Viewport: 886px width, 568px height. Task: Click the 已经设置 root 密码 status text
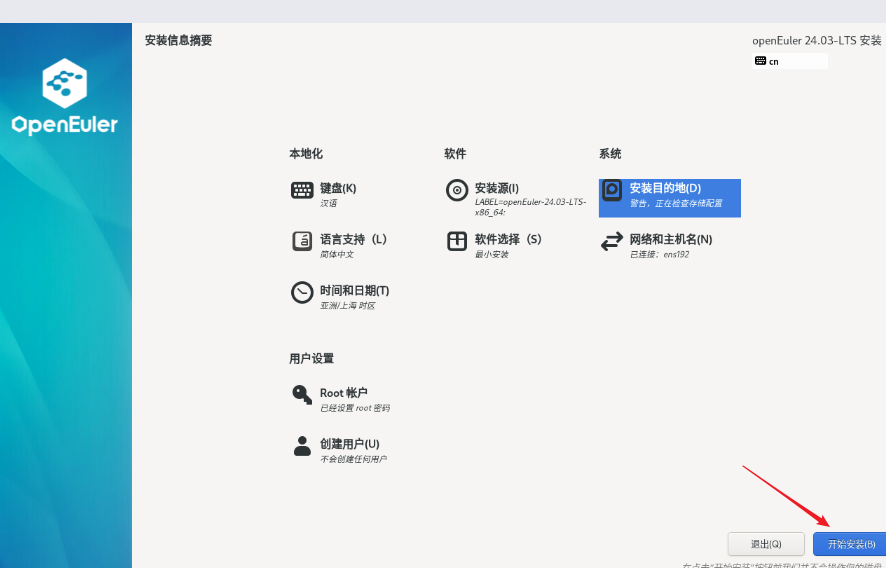(355, 408)
